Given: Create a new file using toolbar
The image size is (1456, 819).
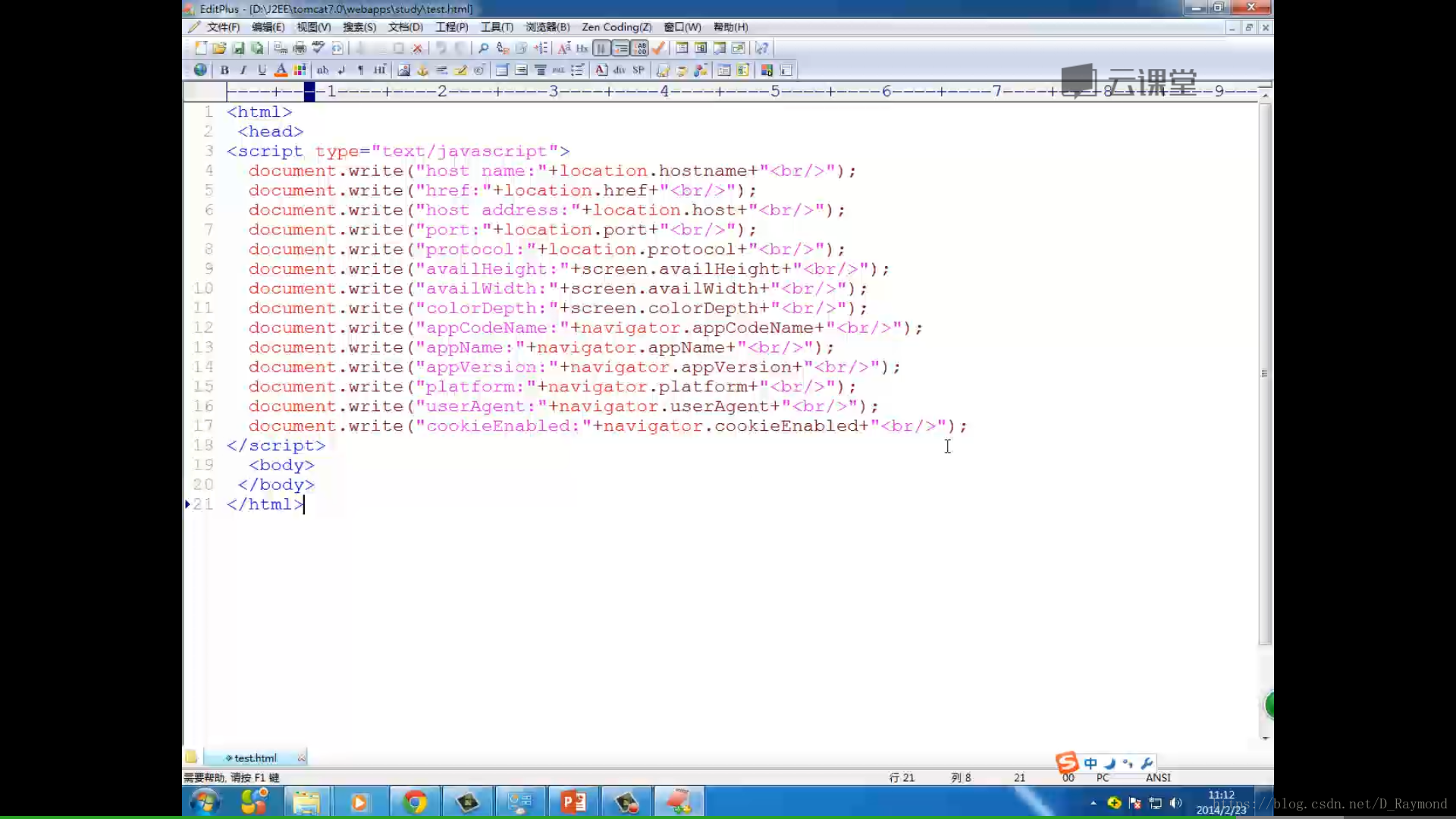Looking at the screenshot, I should [x=200, y=48].
